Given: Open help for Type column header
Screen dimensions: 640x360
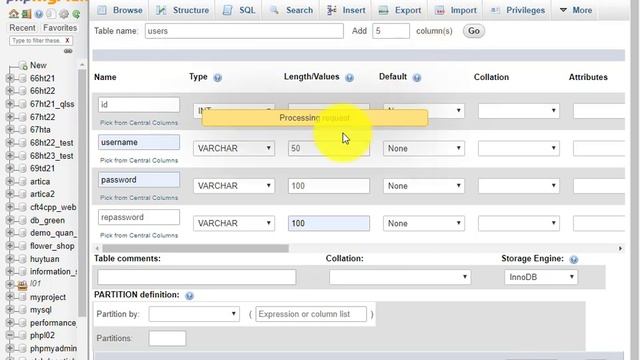Looking at the screenshot, I should [218, 78].
